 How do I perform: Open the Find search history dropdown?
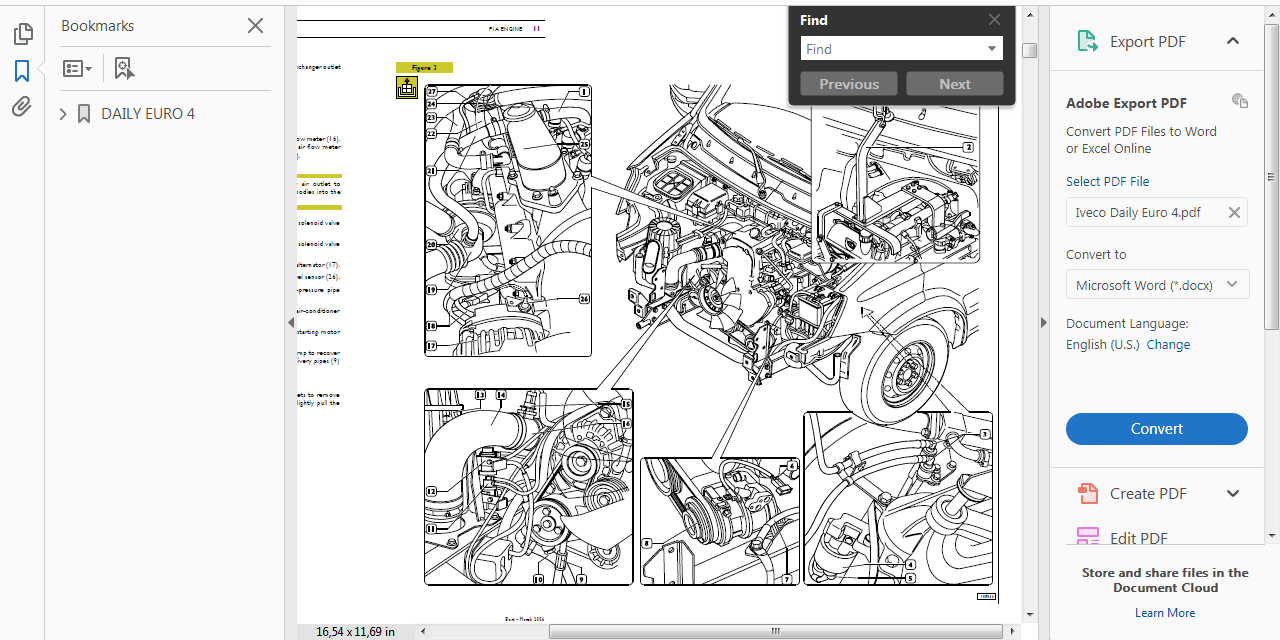tap(990, 48)
